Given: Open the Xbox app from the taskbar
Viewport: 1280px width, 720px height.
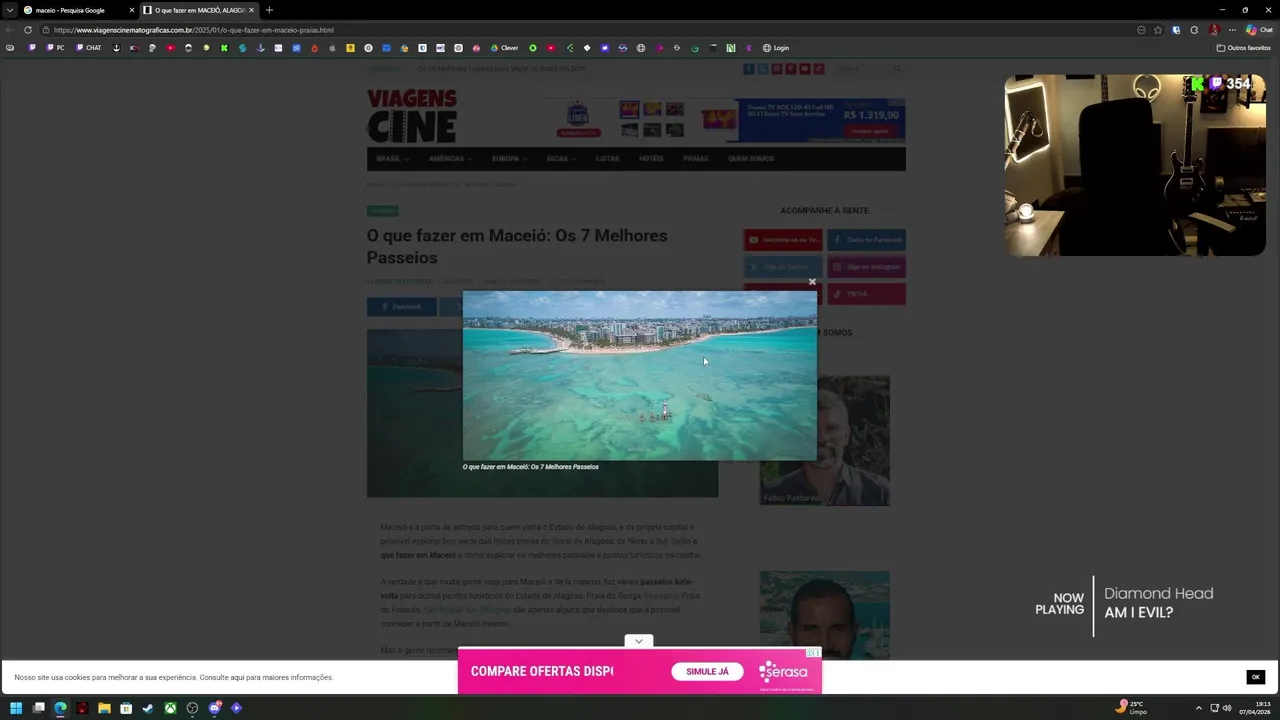Looking at the screenshot, I should click(x=170, y=708).
